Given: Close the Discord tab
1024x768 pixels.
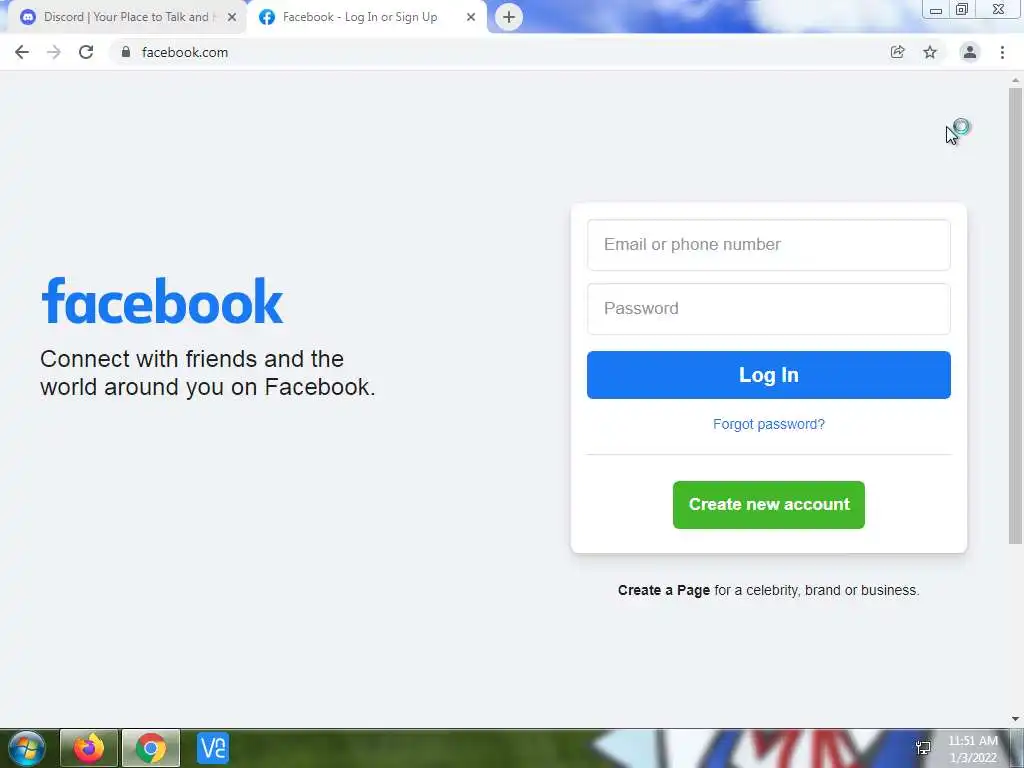Looking at the screenshot, I should click(232, 17).
